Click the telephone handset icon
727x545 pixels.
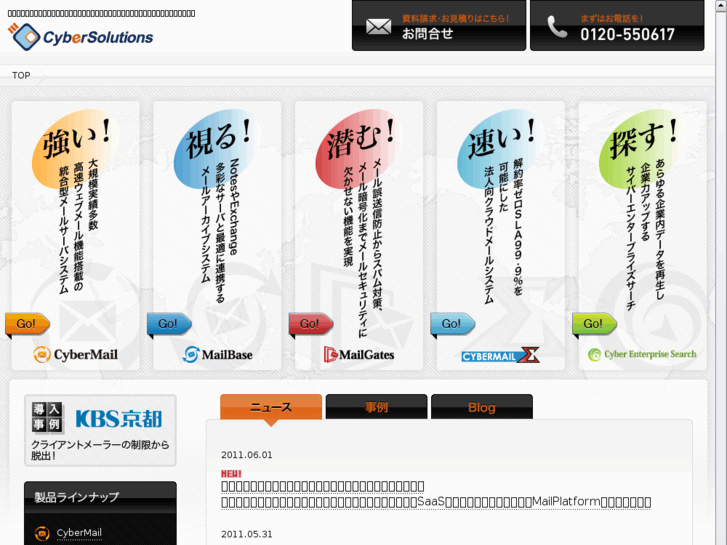557,26
